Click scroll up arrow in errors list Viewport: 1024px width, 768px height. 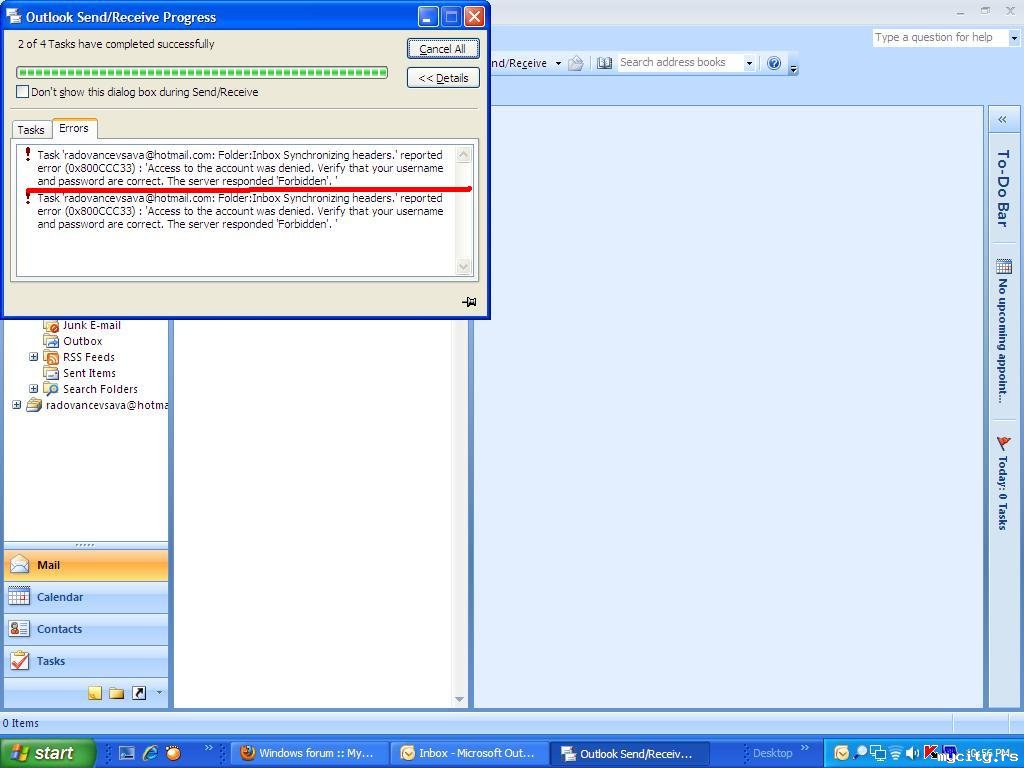tap(464, 154)
